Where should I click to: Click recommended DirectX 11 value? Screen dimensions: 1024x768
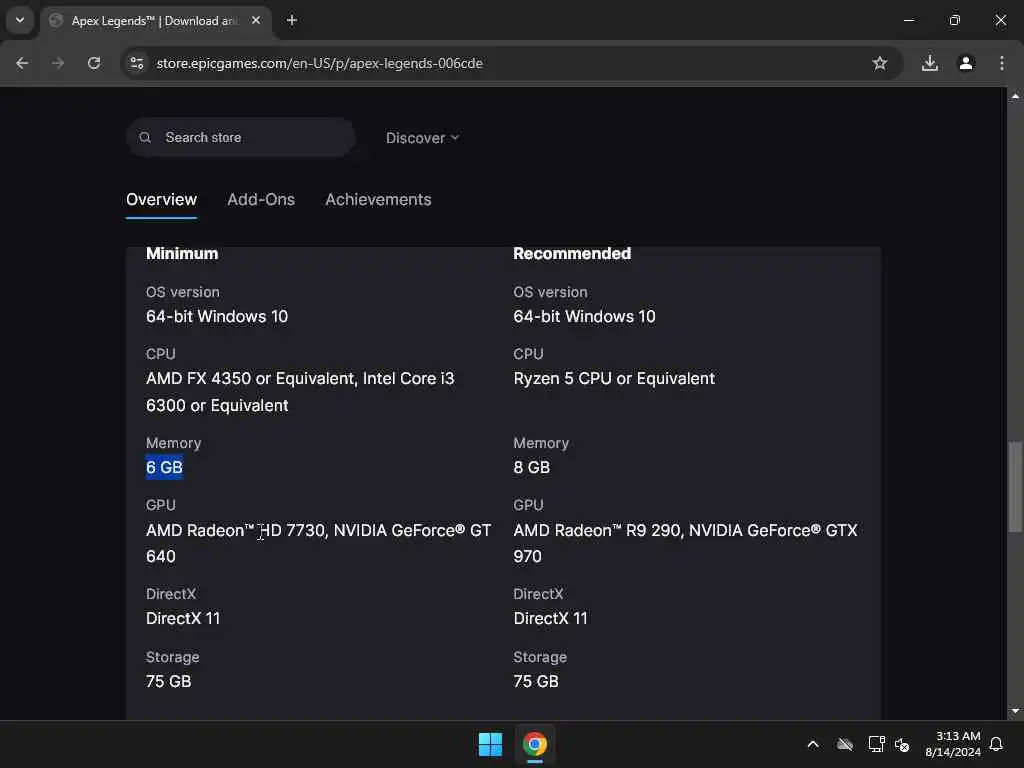[x=551, y=618]
